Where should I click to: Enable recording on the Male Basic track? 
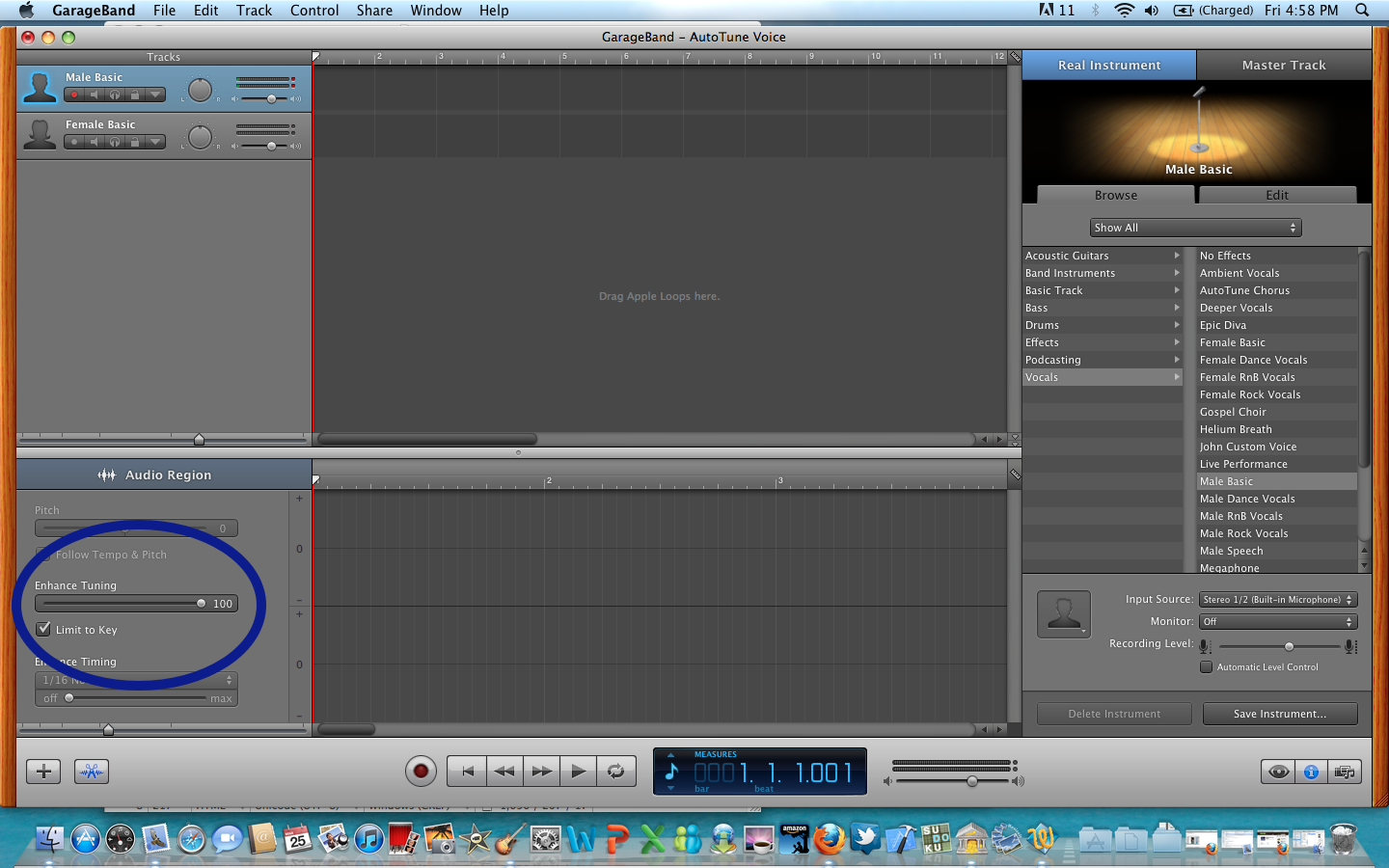[74, 95]
